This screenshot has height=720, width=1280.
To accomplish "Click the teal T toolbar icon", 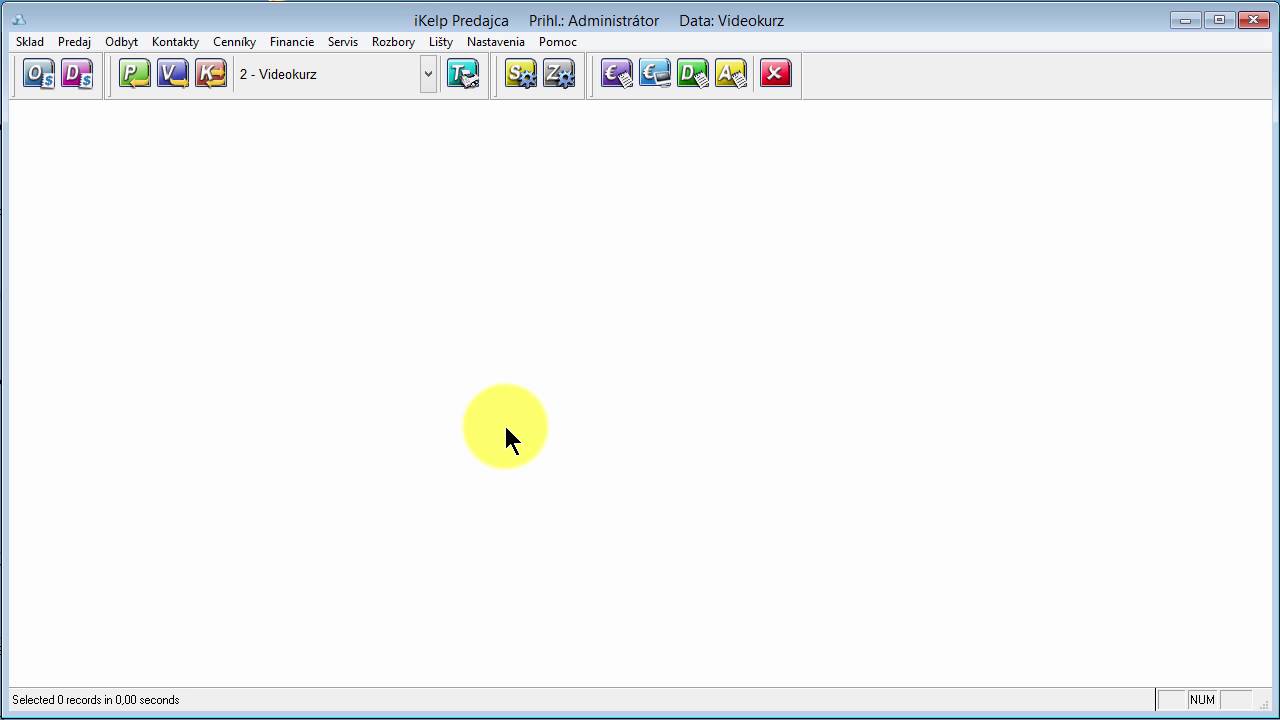I will [463, 74].
